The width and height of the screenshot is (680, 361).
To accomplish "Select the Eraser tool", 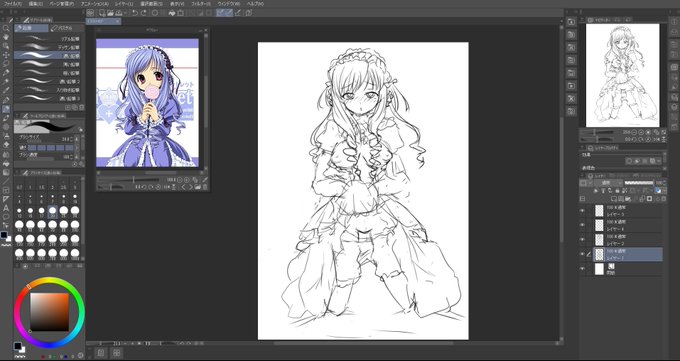I will (6, 145).
